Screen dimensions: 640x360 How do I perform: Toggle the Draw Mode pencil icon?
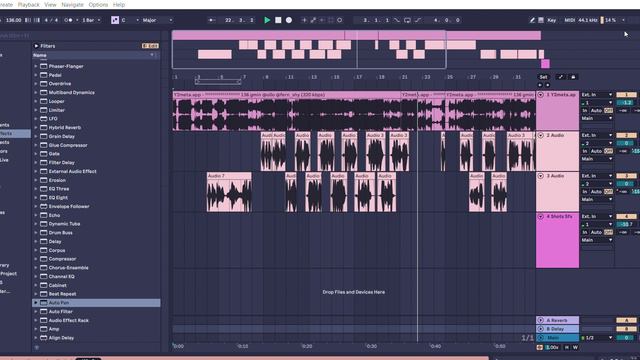532,20
